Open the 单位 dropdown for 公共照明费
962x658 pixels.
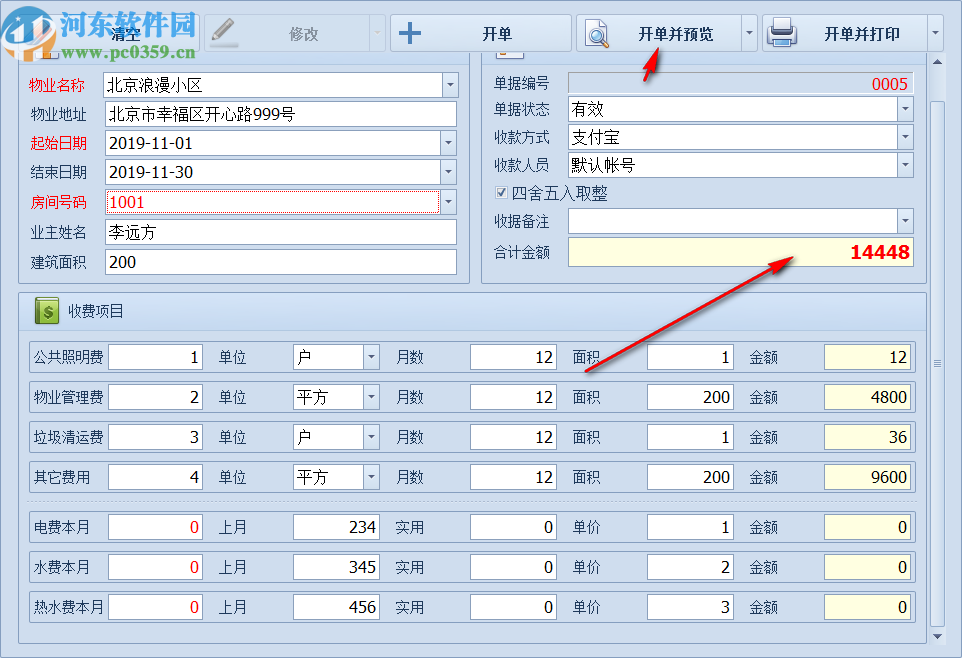pos(371,357)
